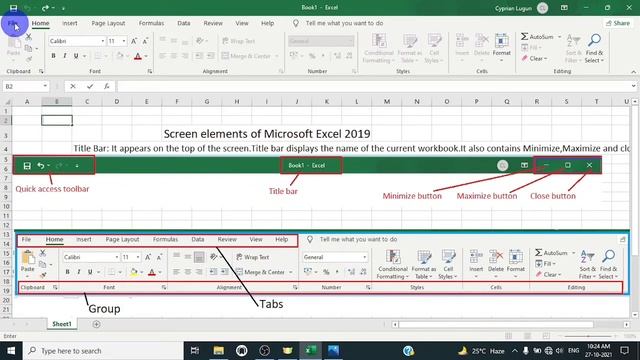Click Percent Style in the top ribbon Number group
The width and height of the screenshot is (640, 360).
point(312,56)
